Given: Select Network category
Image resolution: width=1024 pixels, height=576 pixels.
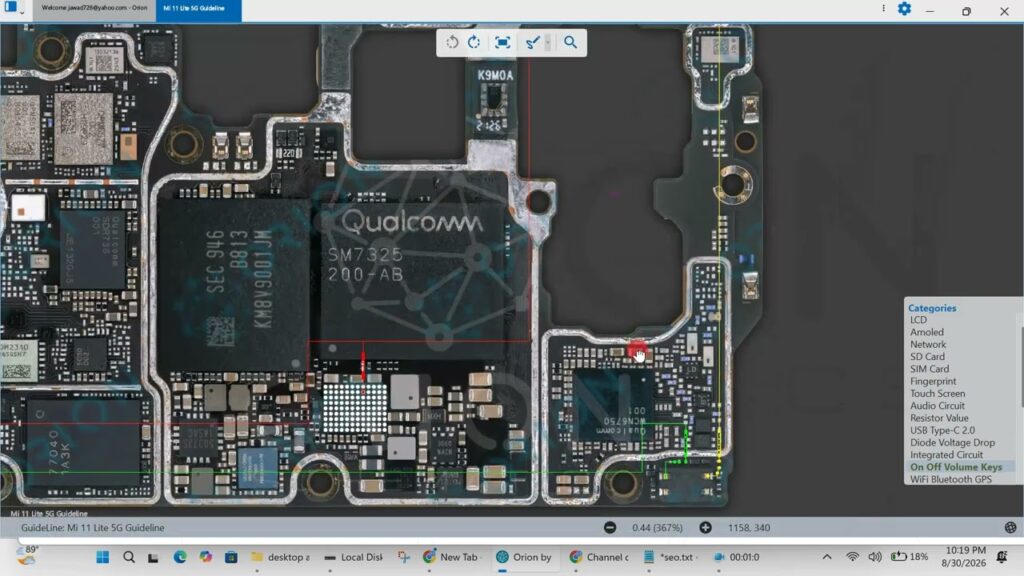Looking at the screenshot, I should point(928,345).
